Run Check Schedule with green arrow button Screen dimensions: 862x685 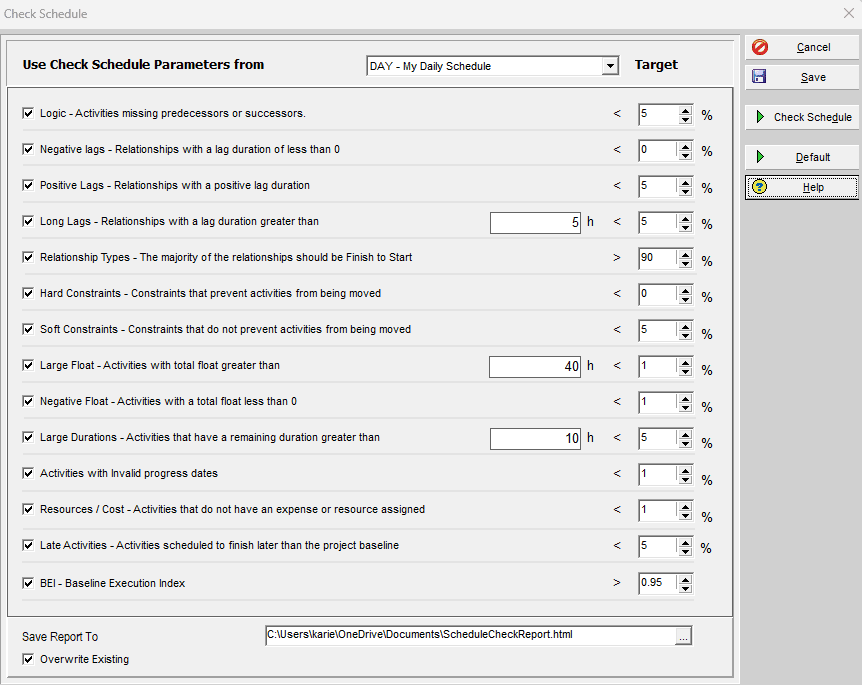[801, 117]
